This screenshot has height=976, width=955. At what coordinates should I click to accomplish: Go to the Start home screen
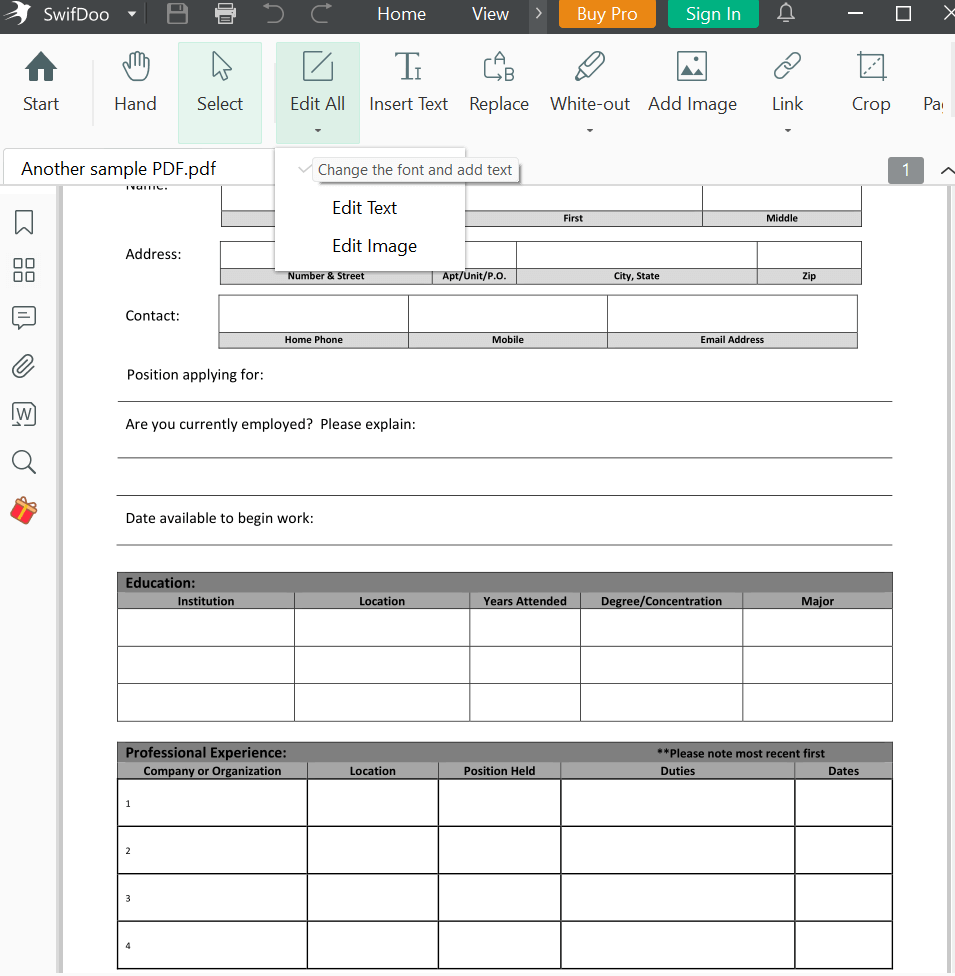coord(41,83)
